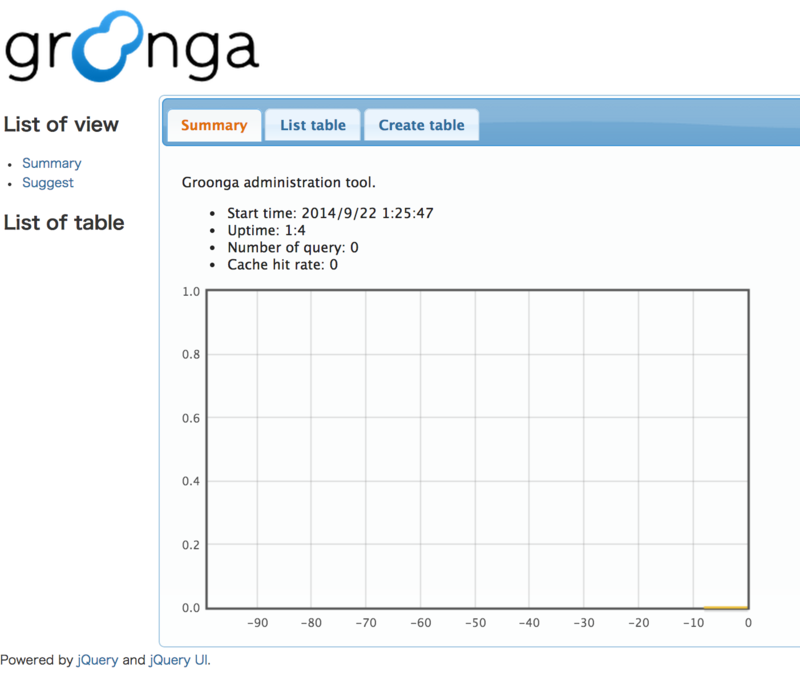Click 'Groonga administration tool.' text
Image resolution: width=800 pixels, height=676 pixels.
(x=279, y=182)
